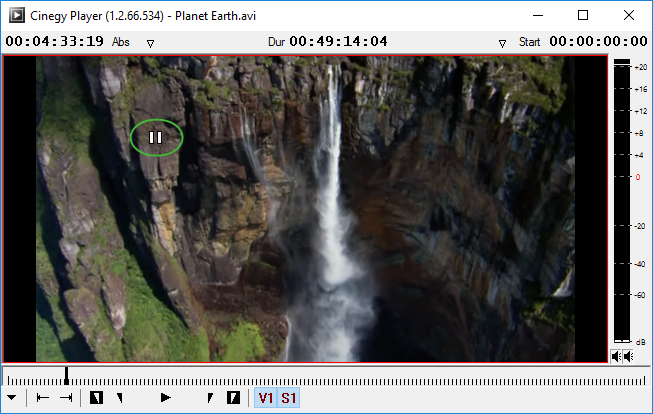Click the duration timecode 00:49:14:04

338,41
